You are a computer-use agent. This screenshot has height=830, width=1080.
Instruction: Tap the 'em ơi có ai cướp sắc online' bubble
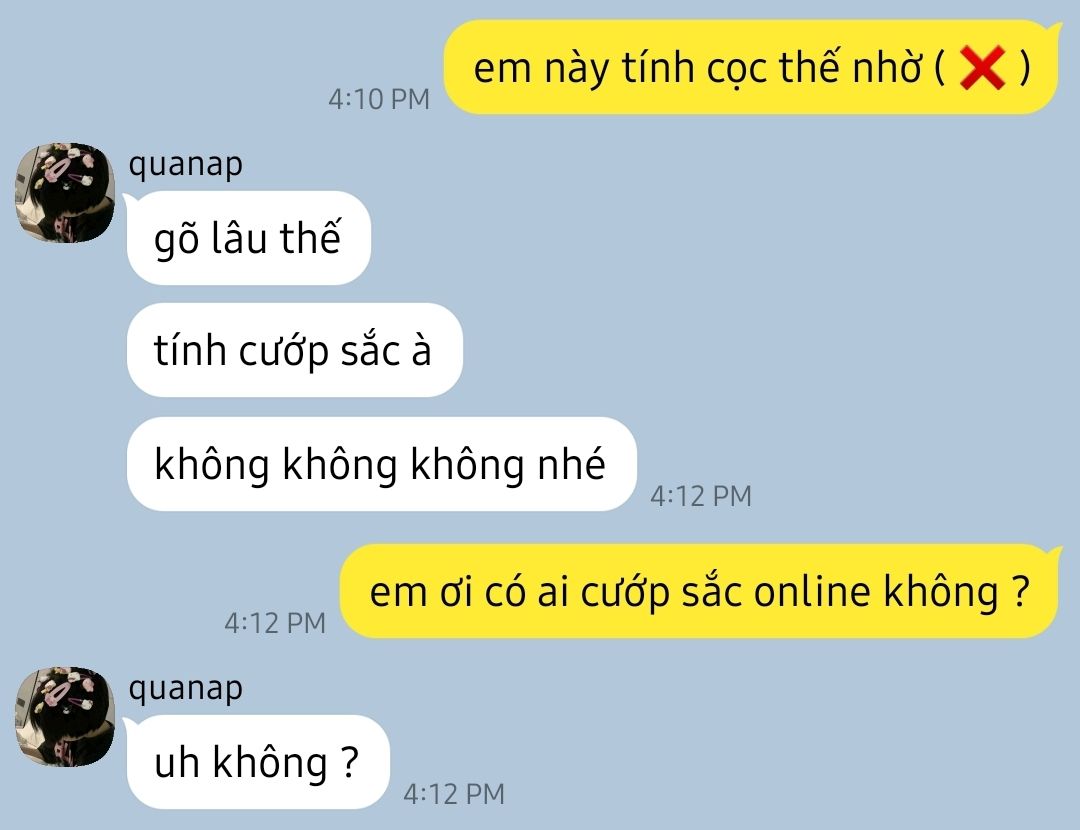click(699, 591)
